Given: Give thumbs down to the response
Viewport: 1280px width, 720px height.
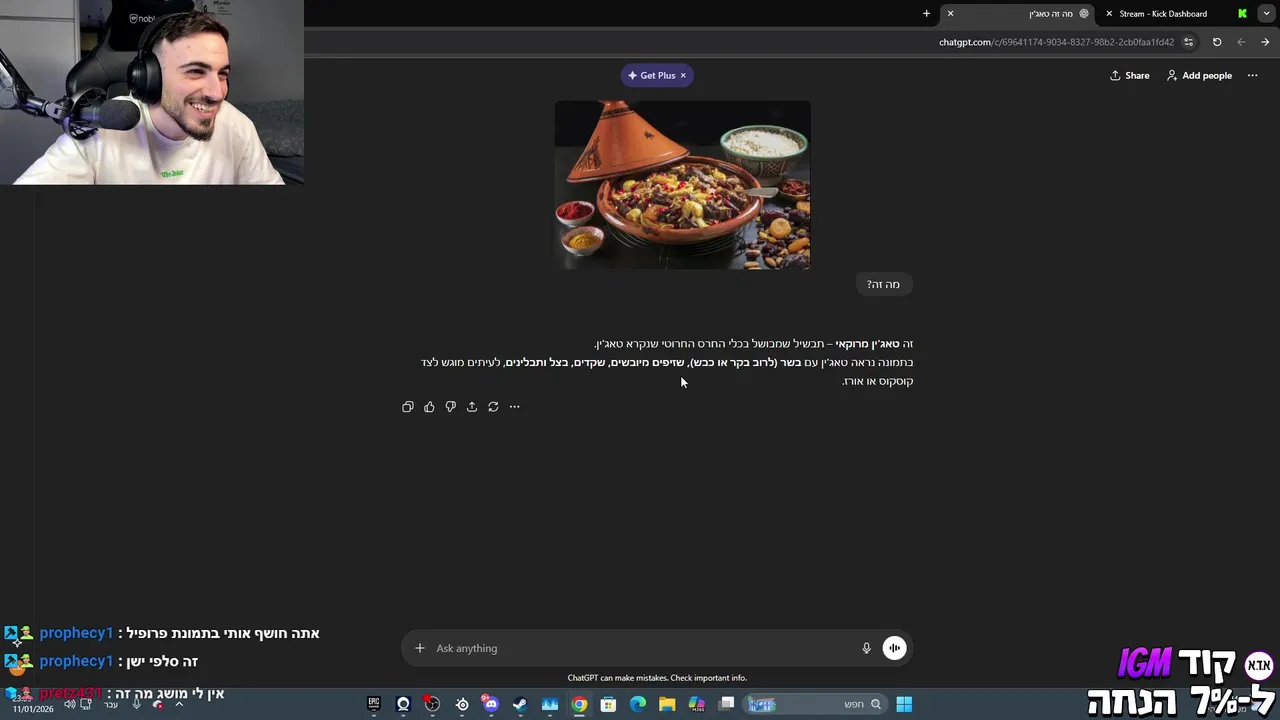Looking at the screenshot, I should pos(451,407).
